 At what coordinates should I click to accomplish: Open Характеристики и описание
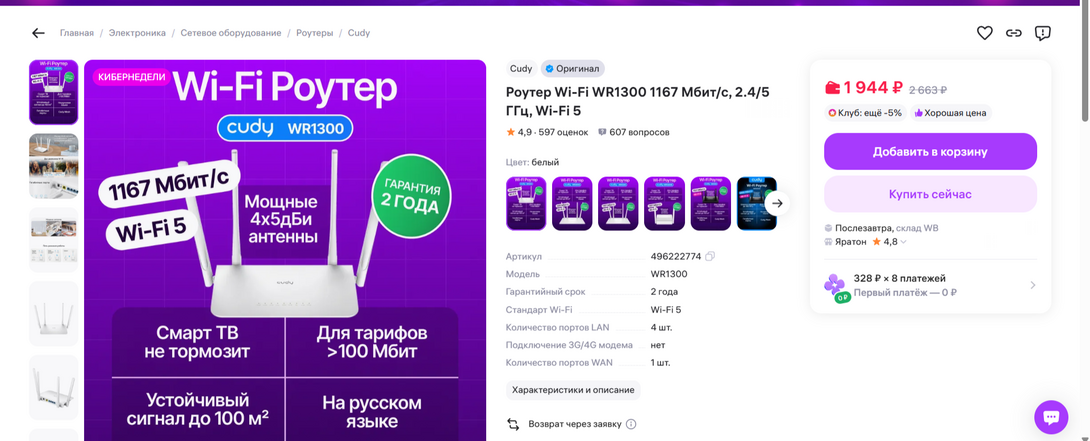point(573,390)
